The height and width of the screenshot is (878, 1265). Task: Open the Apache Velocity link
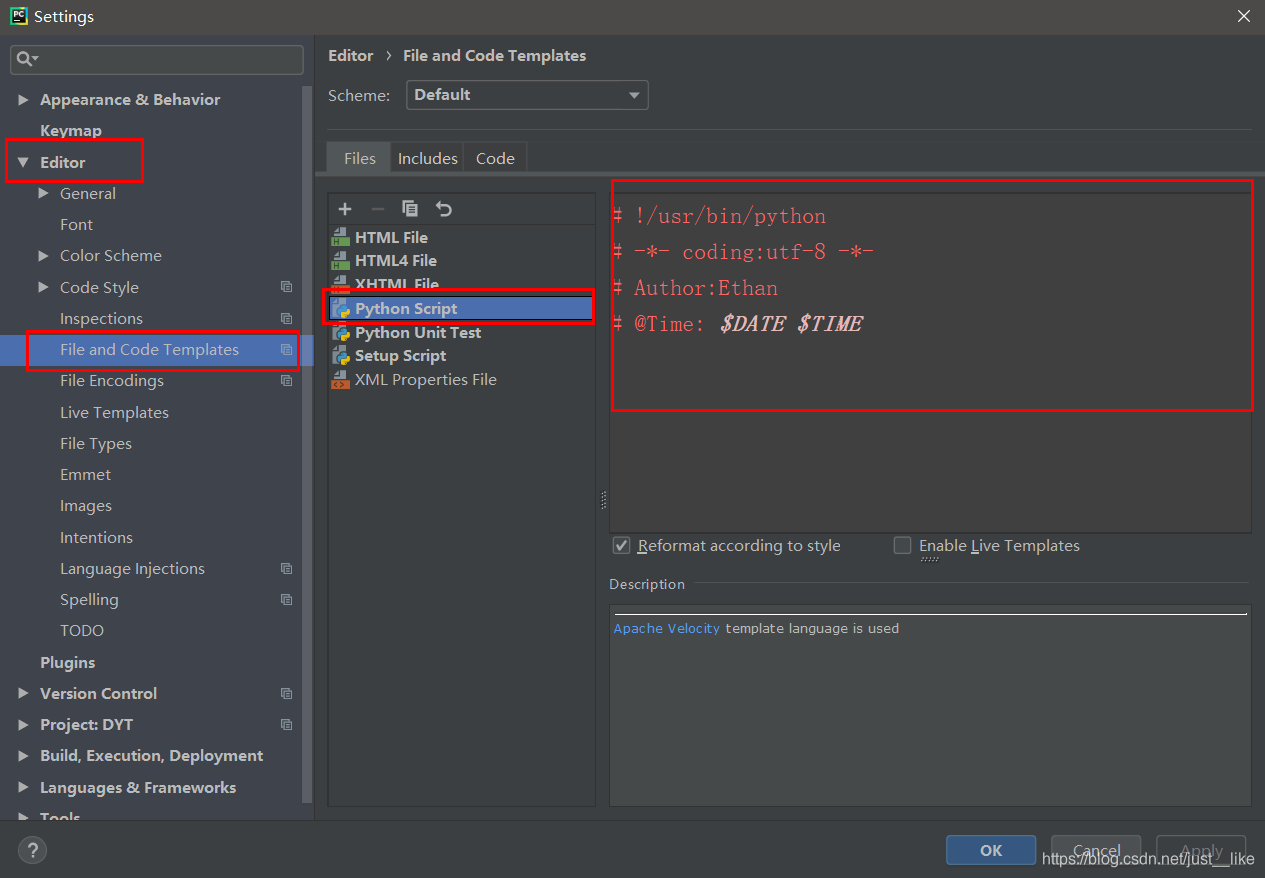pos(666,629)
